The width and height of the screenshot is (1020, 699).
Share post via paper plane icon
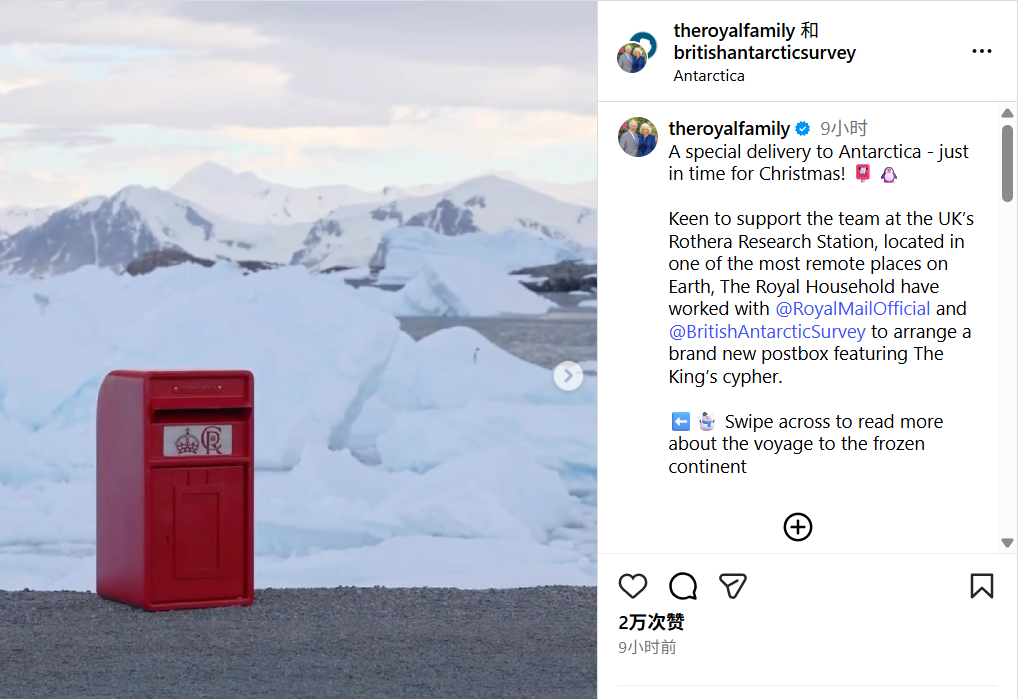(732, 586)
